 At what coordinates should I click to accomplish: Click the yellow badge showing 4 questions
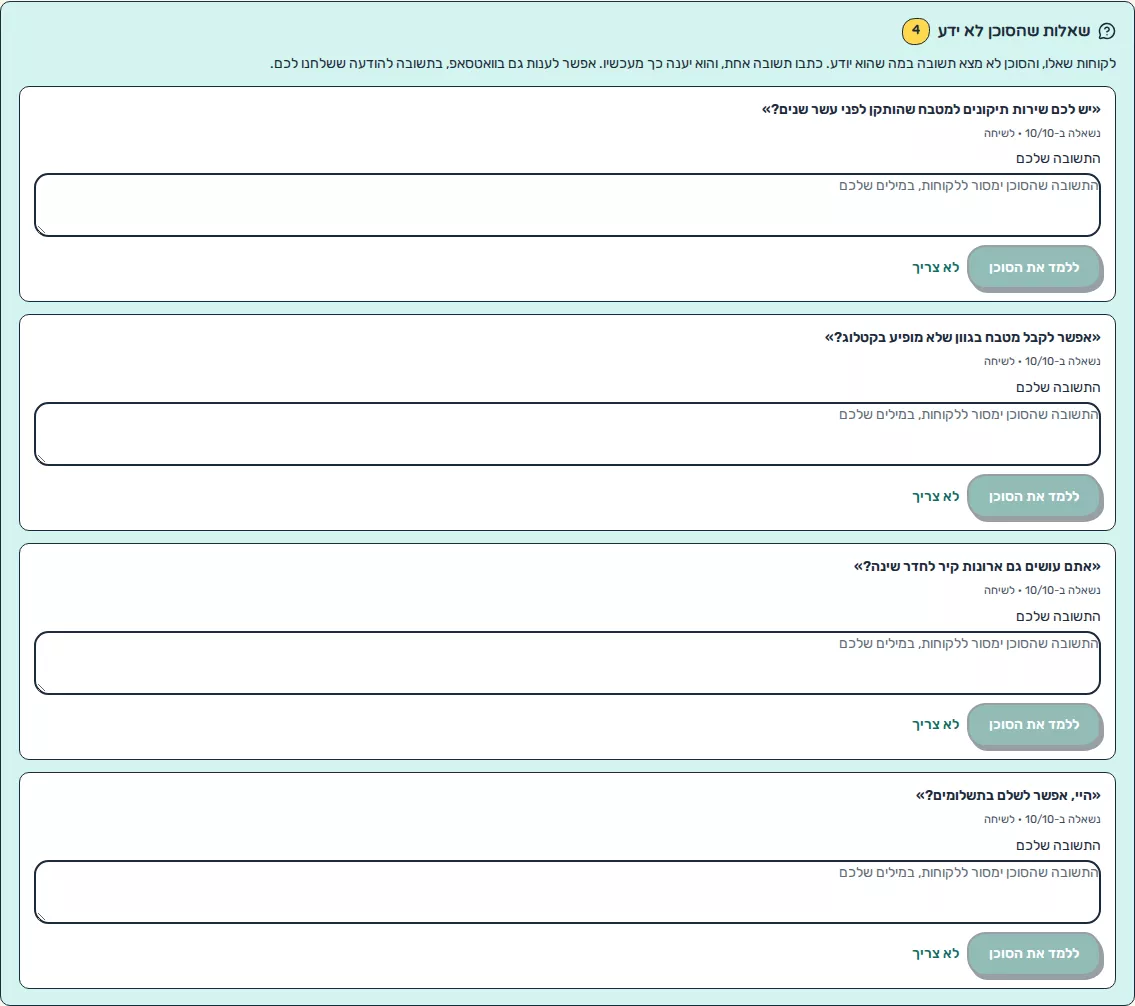pos(916,31)
